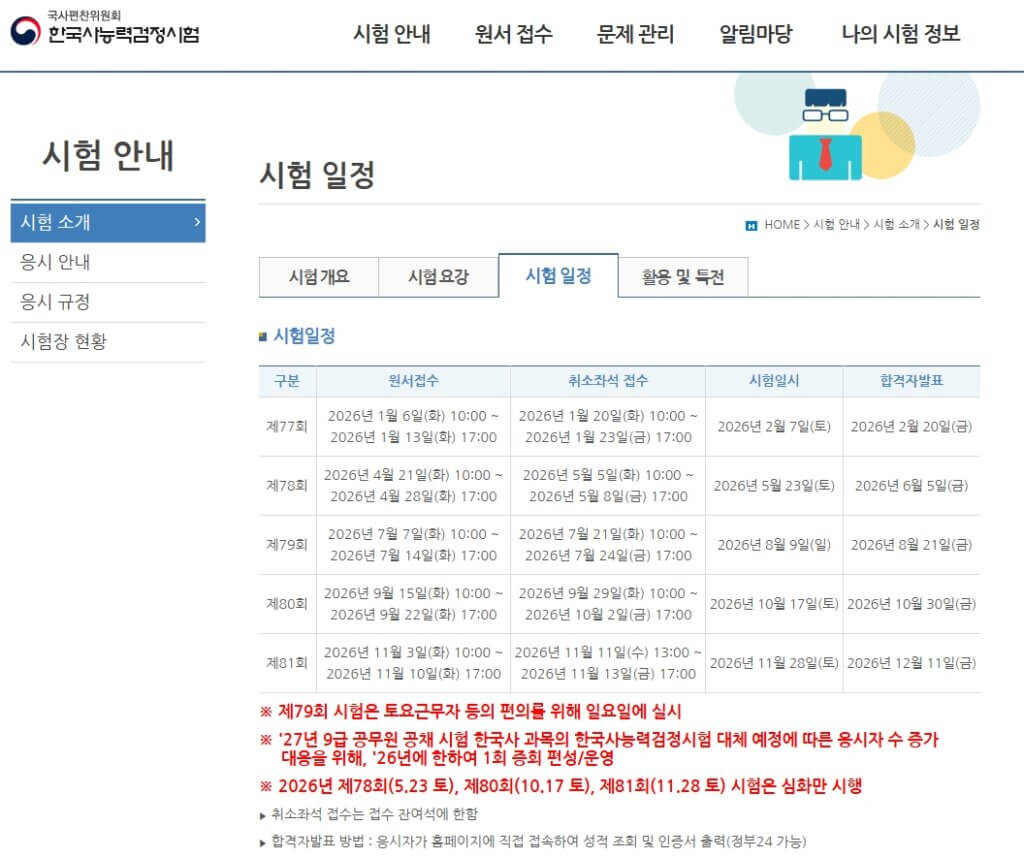Expand the 시험 소개 sidebar arrow
Viewport: 1024px width, 858px height.
pos(196,223)
